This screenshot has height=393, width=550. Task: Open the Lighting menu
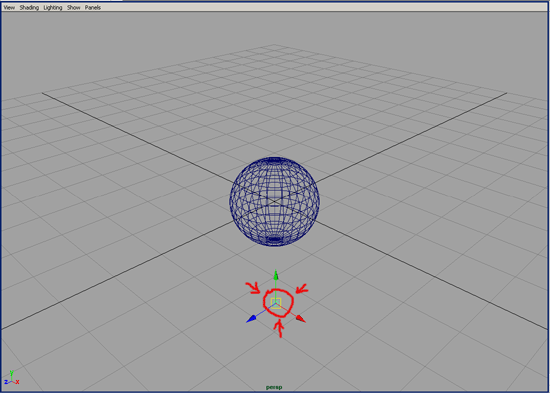tap(53, 7)
